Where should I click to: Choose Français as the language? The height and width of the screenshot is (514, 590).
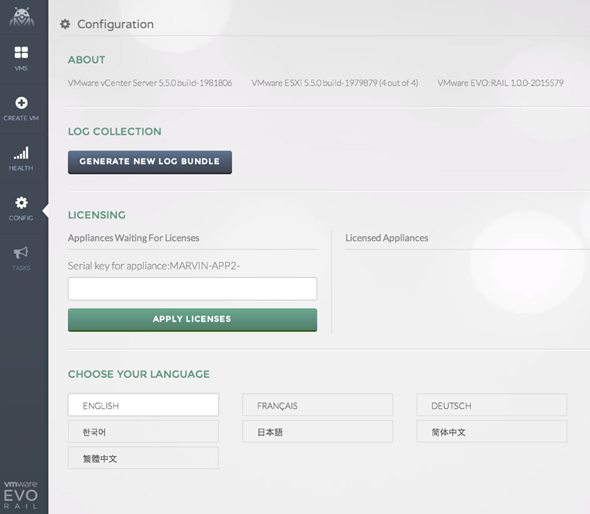point(317,405)
